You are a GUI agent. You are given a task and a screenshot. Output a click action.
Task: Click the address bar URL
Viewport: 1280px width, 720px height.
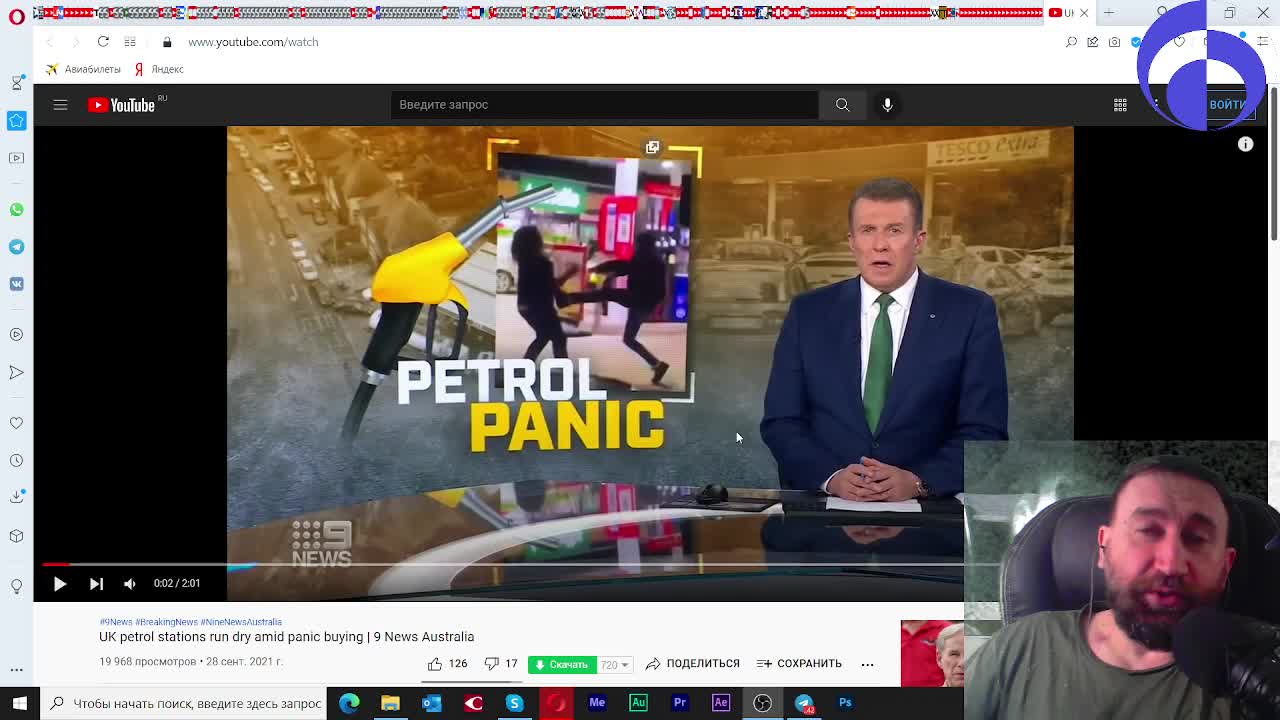[x=253, y=42]
